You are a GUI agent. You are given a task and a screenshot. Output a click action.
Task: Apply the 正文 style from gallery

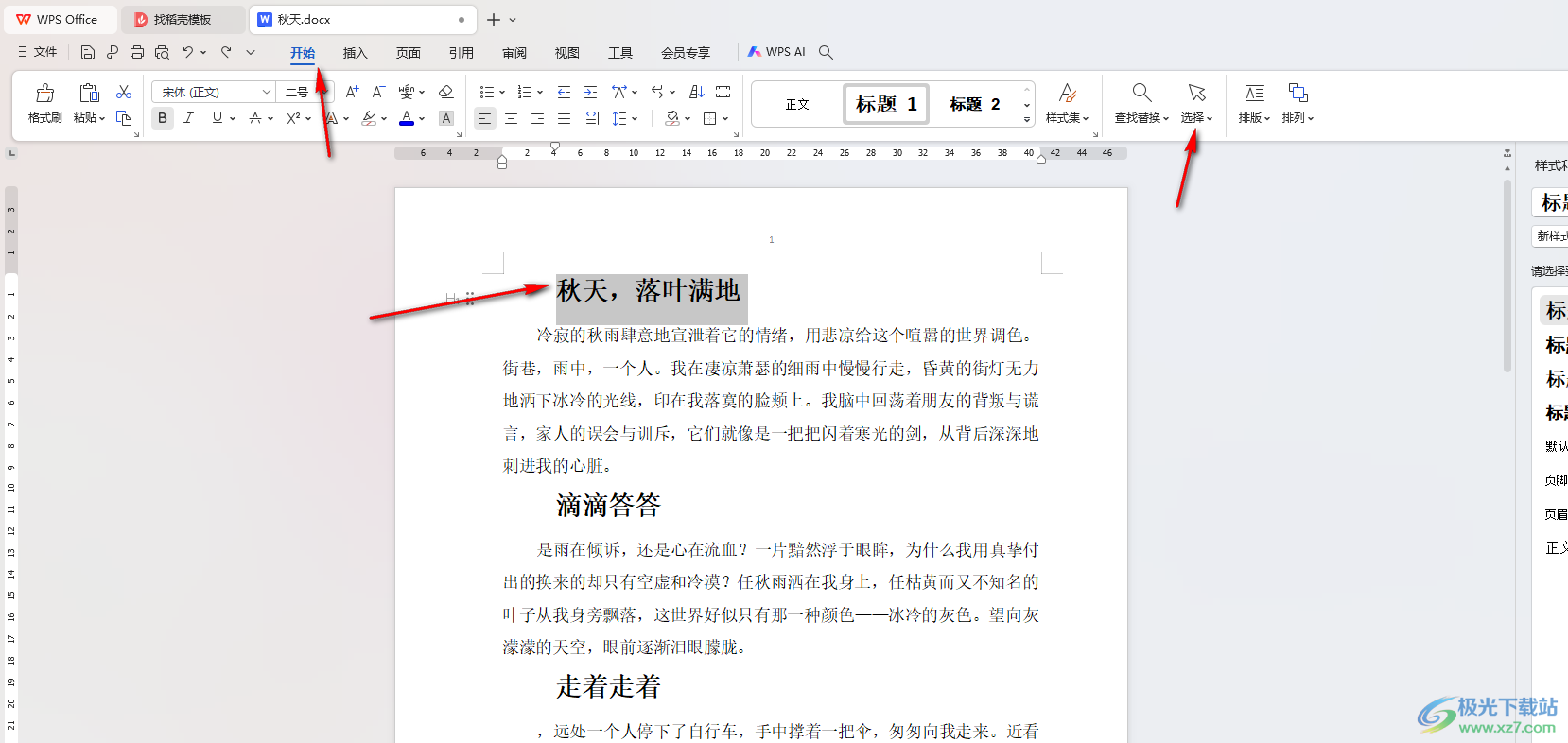(797, 104)
